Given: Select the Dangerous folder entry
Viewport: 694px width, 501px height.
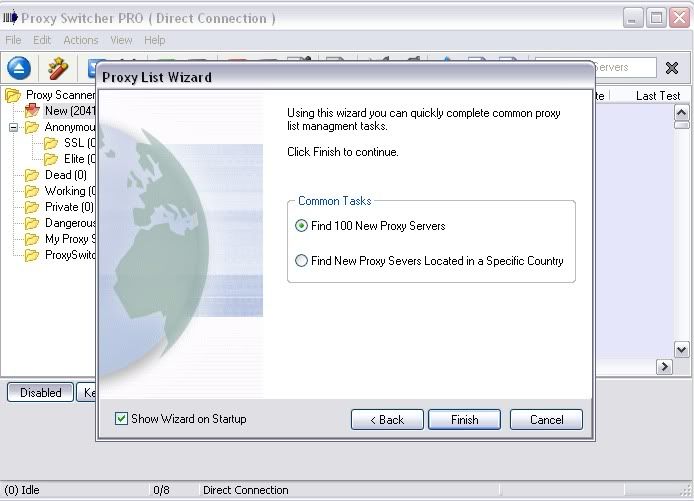Looking at the screenshot, I should [69, 223].
